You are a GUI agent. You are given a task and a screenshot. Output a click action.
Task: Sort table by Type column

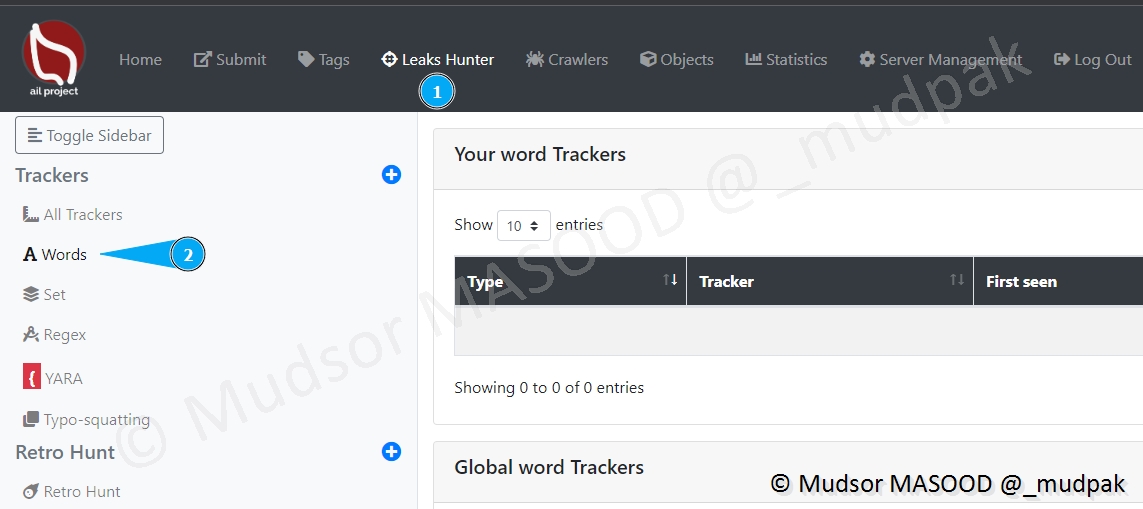(x=570, y=282)
